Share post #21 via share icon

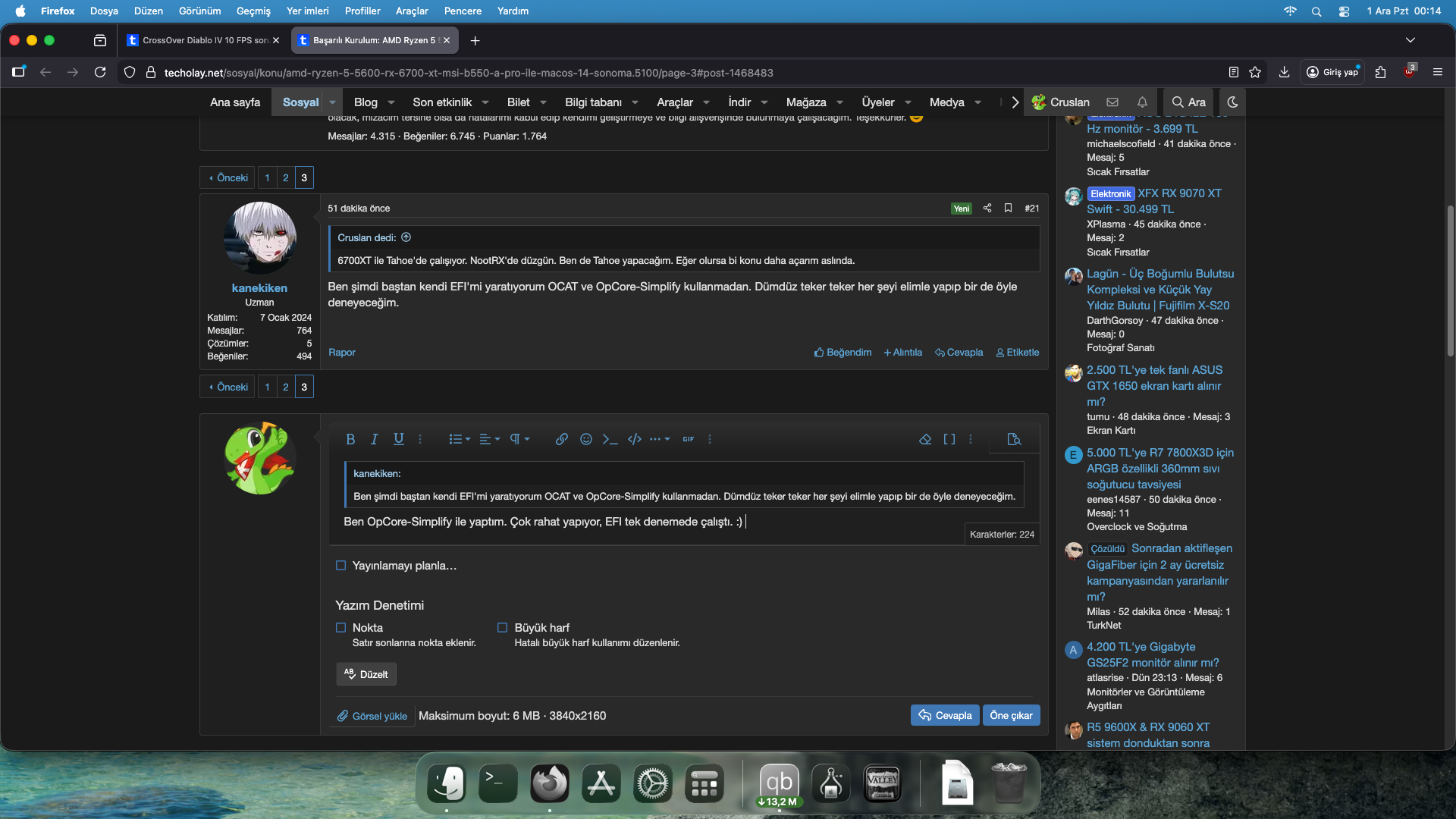pyautogui.click(x=987, y=208)
